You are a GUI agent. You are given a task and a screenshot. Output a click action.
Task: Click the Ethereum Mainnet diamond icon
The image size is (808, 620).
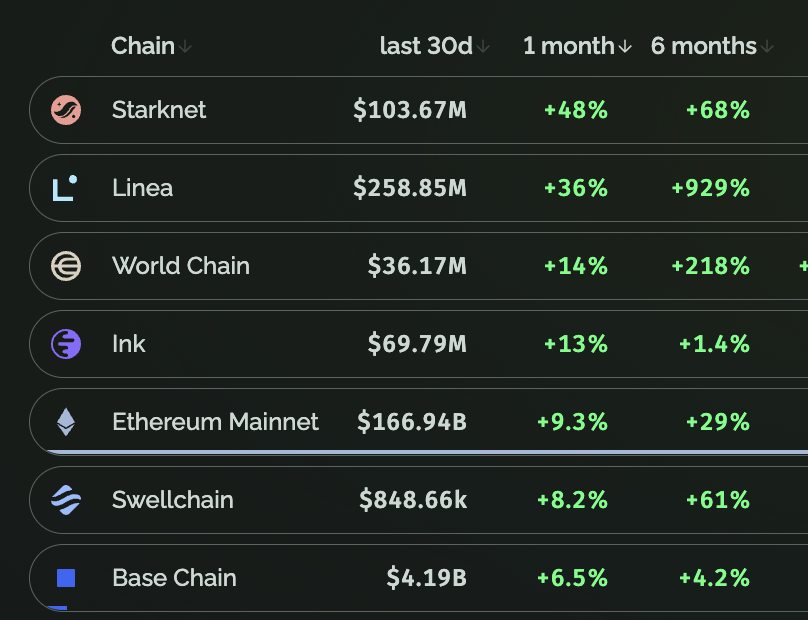[x=66, y=422]
